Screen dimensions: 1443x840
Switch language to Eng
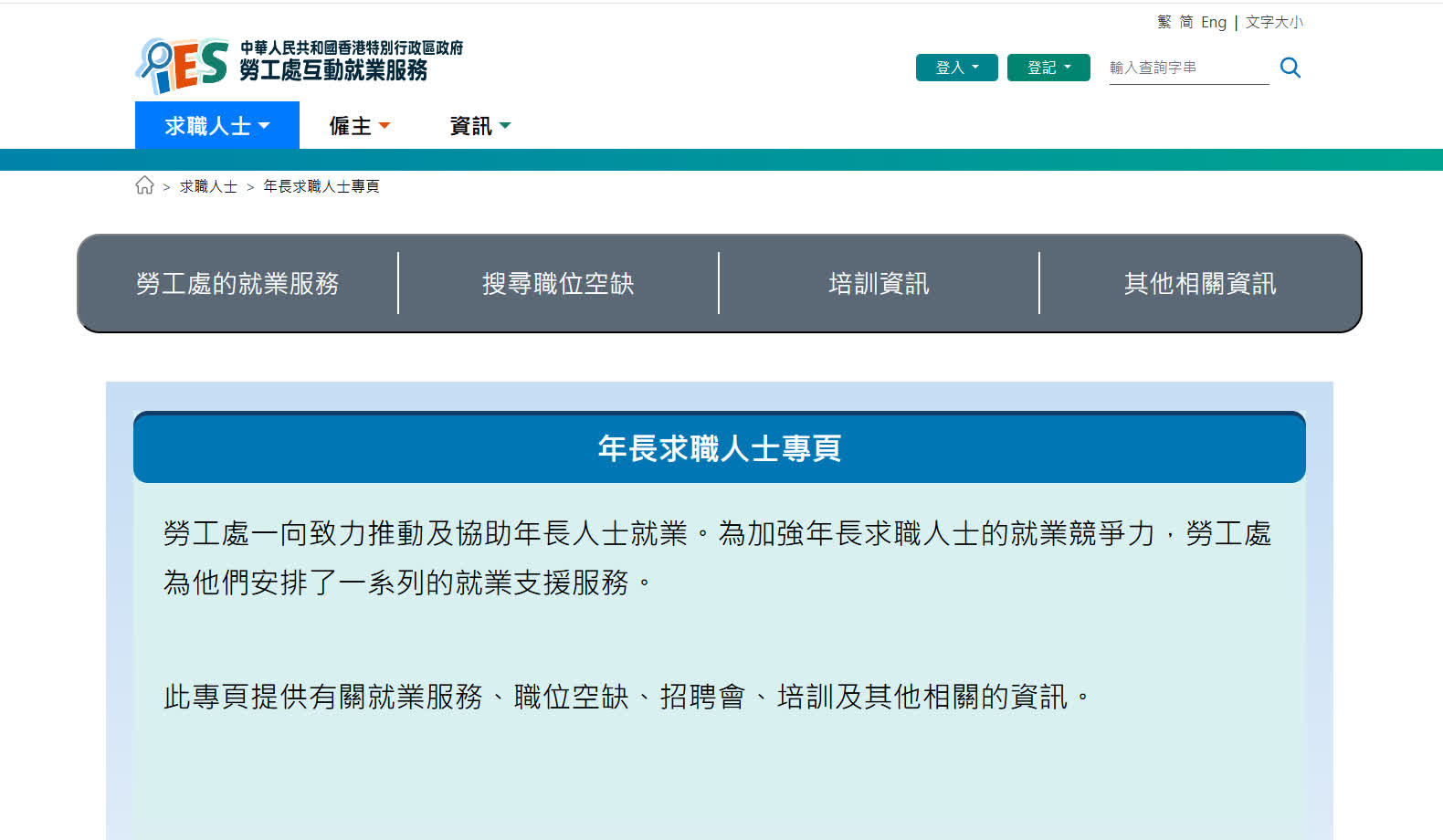pyautogui.click(x=1213, y=22)
